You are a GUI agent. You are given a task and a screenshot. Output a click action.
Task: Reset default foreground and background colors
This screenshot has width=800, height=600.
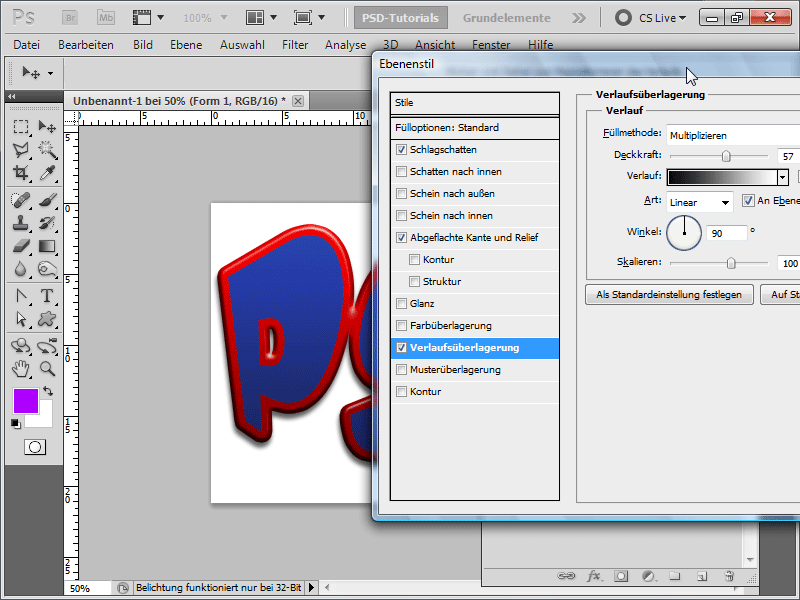tap(16, 423)
